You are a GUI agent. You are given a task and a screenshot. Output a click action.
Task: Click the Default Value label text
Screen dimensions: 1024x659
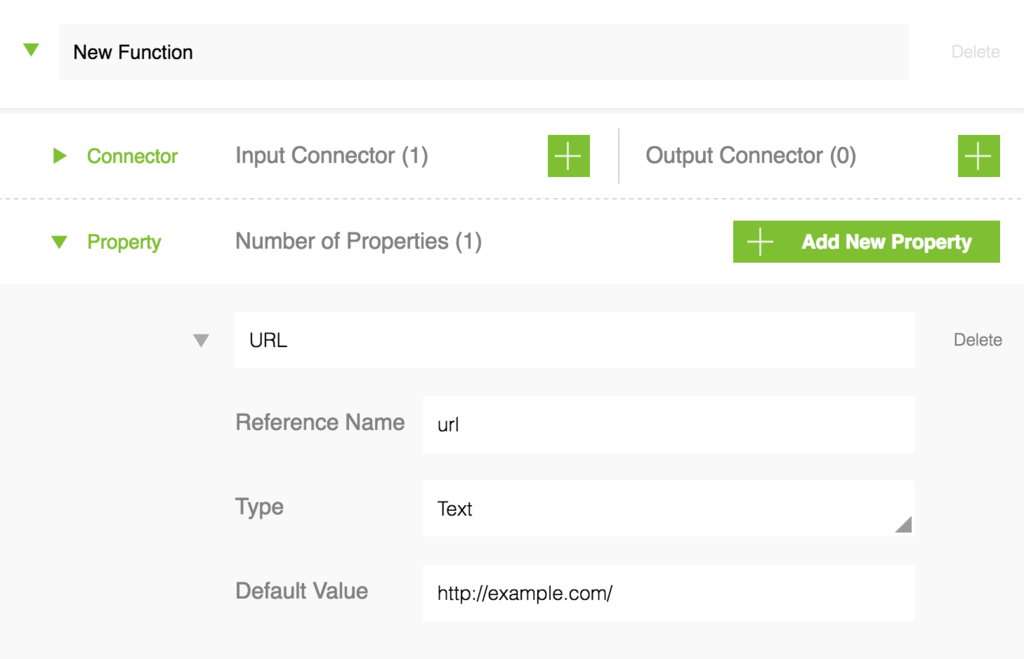tap(301, 591)
